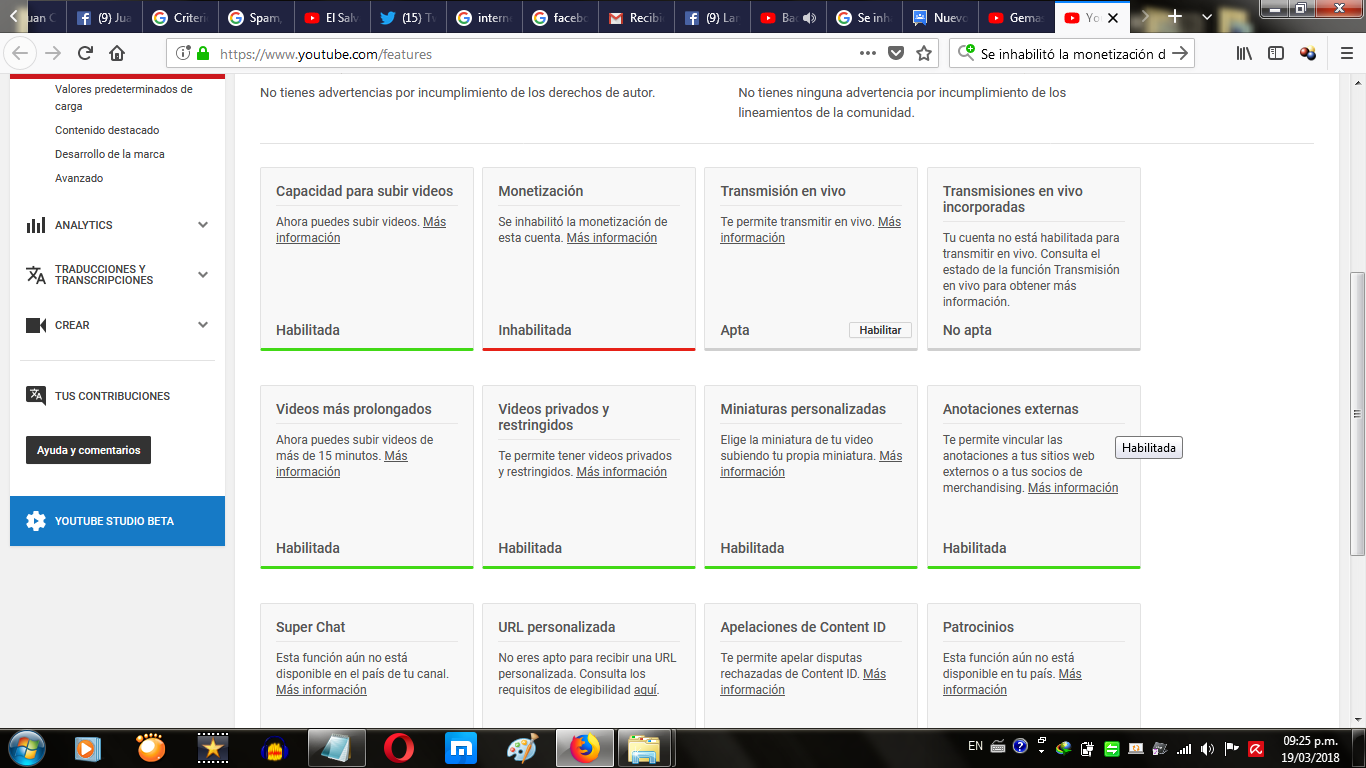This screenshot has height=768, width=1366.
Task: Open 'Contenido destacado' in the sidebar
Action: tap(107, 130)
